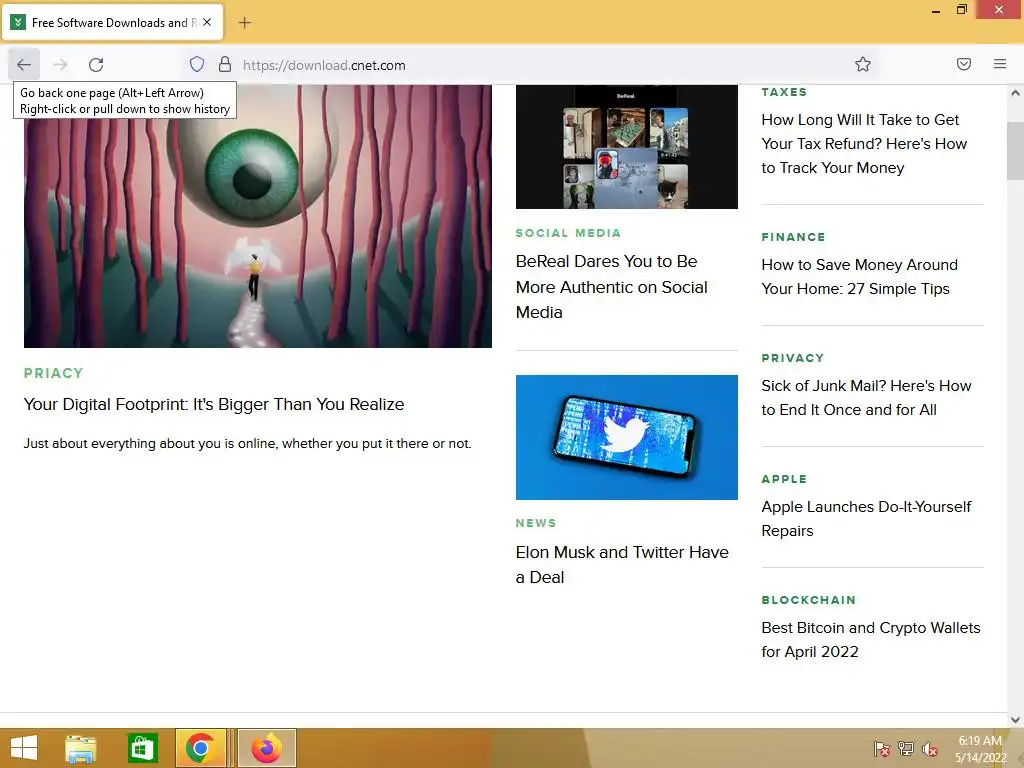The height and width of the screenshot is (768, 1024).
Task: Click the scrollbar up arrow
Action: [1015, 93]
